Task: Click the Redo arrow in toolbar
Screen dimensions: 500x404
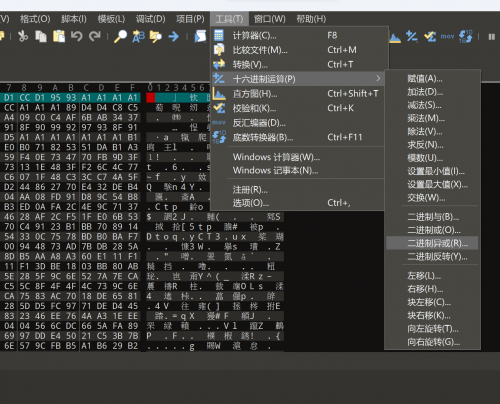Action: click(95, 36)
